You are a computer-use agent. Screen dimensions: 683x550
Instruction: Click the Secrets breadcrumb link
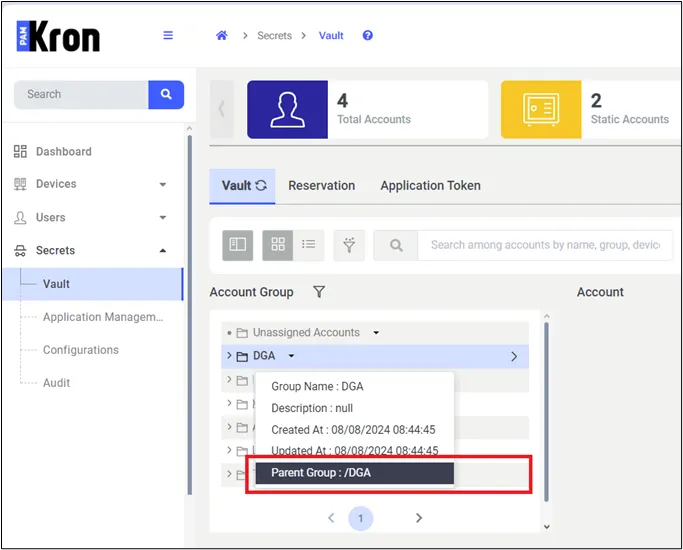[x=274, y=36]
